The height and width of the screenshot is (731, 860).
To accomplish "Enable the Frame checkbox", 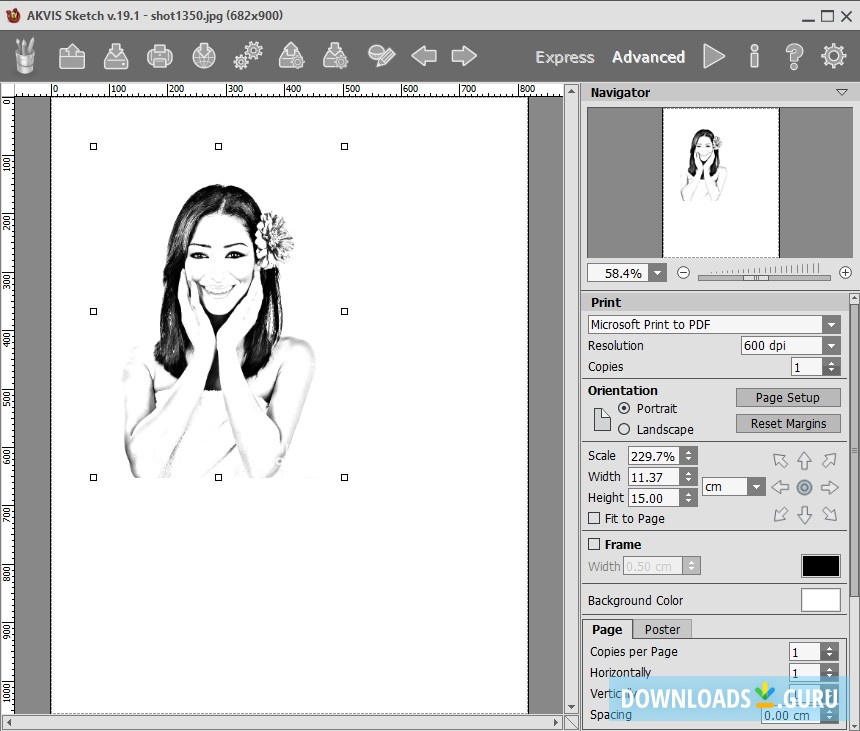I will click(x=595, y=544).
